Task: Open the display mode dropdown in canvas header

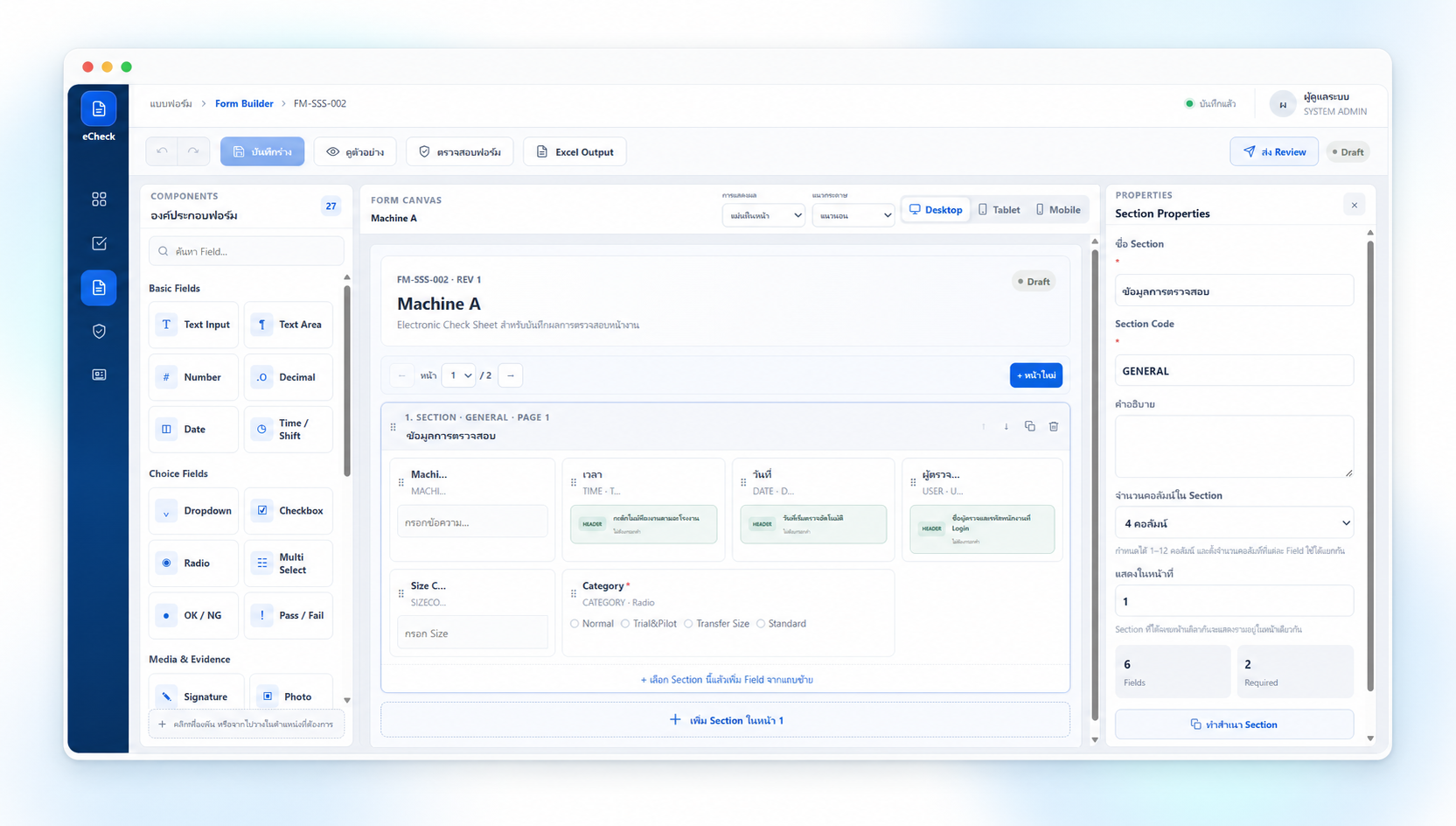Action: [x=763, y=215]
